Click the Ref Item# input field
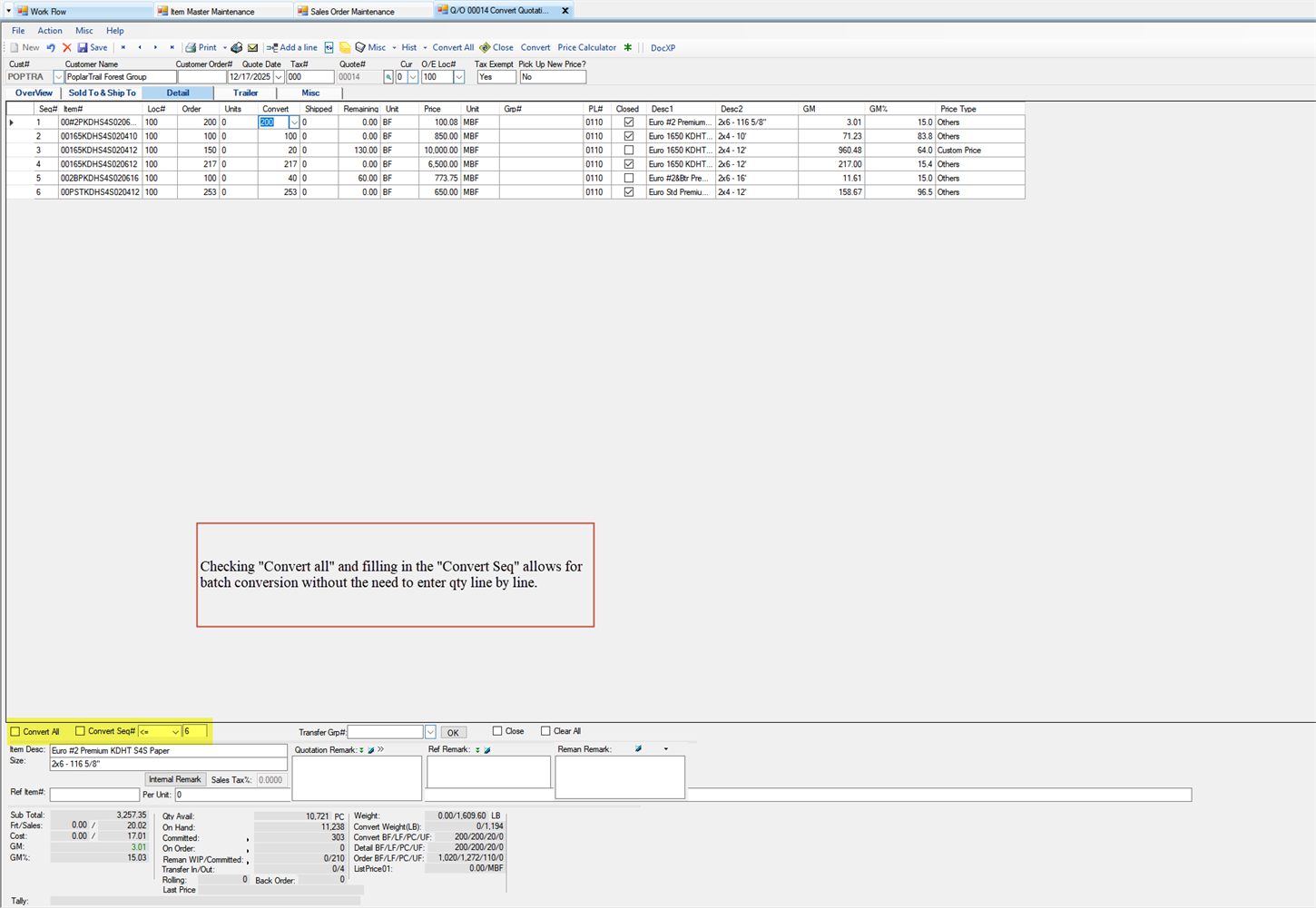 click(94, 794)
